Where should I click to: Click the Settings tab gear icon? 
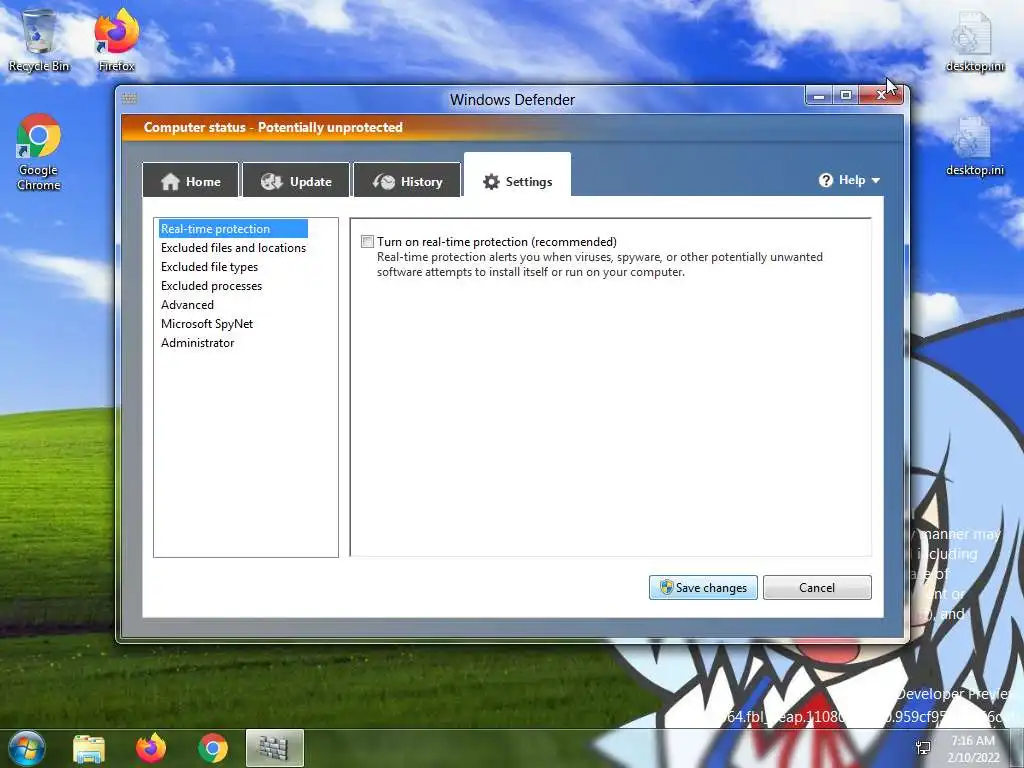pos(491,182)
